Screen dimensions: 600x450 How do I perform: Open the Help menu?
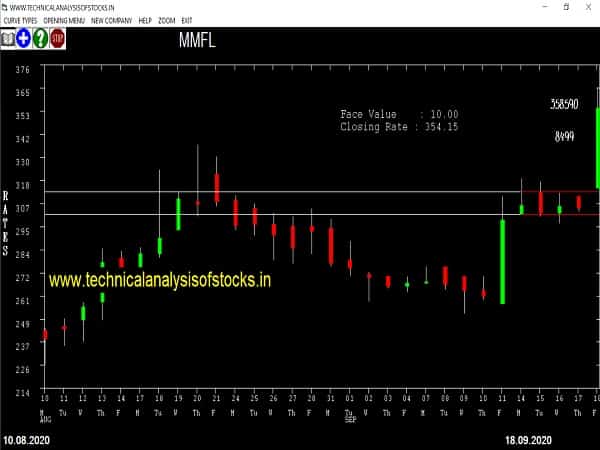click(145, 20)
